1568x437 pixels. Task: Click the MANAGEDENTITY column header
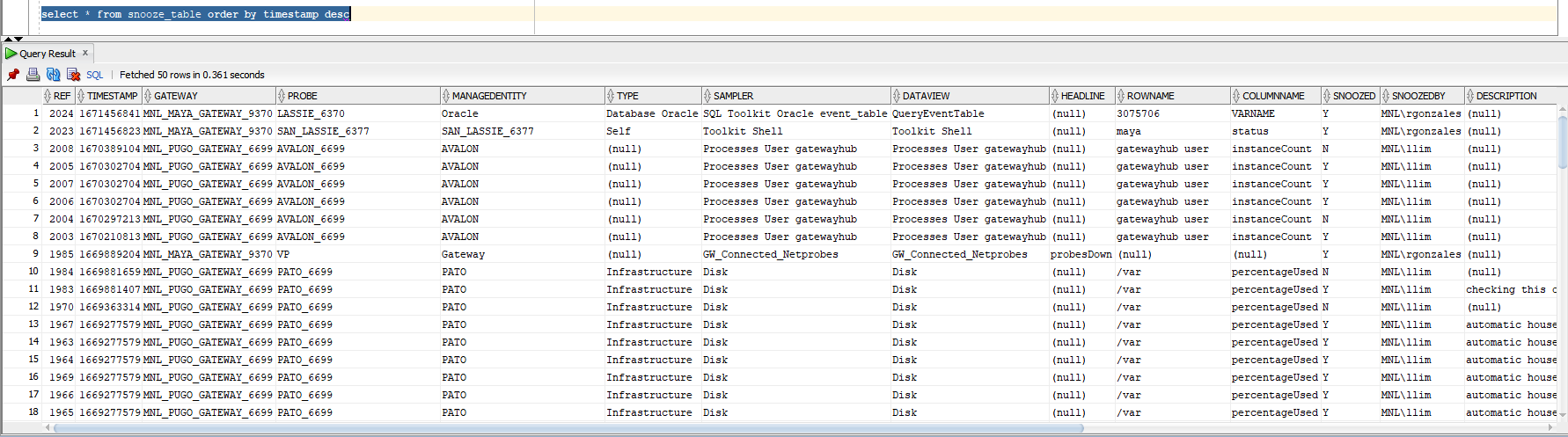489,96
